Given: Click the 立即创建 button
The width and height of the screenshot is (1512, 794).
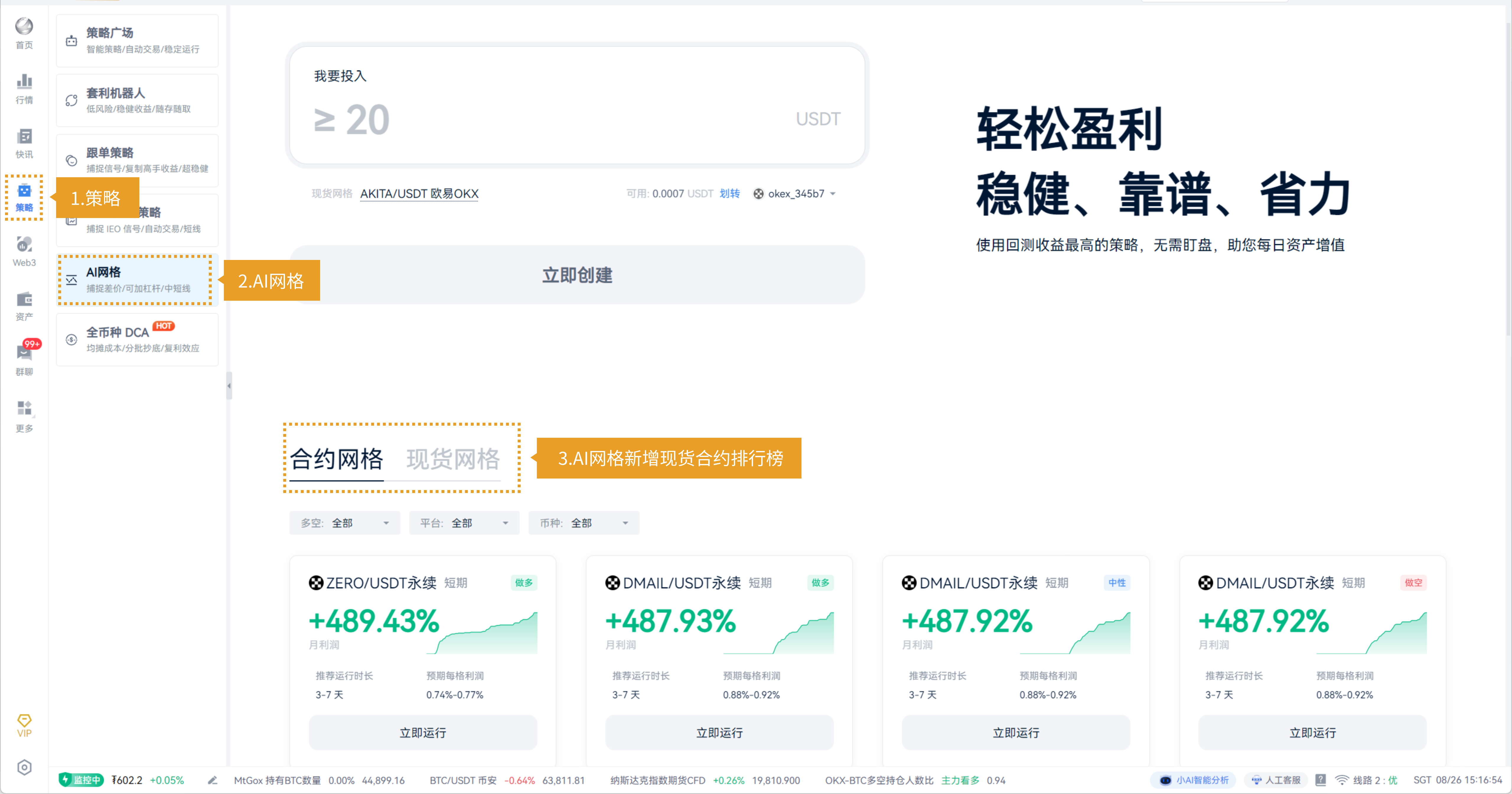Looking at the screenshot, I should pyautogui.click(x=577, y=275).
